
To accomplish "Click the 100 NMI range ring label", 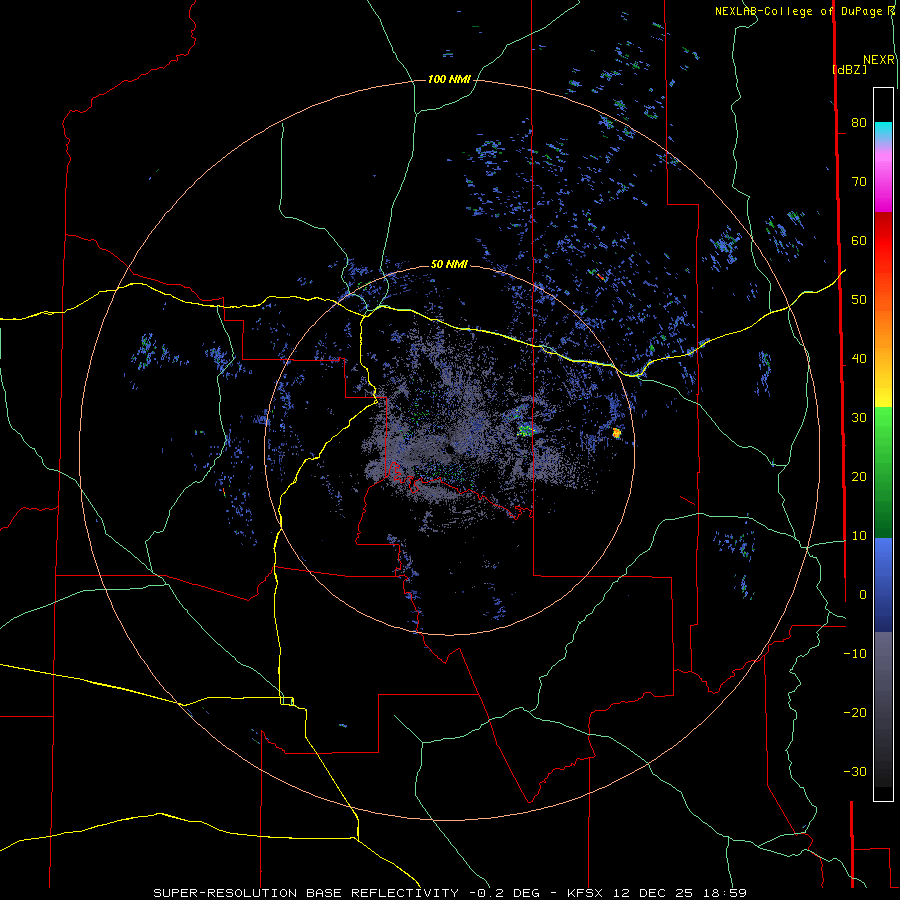I will point(449,79).
